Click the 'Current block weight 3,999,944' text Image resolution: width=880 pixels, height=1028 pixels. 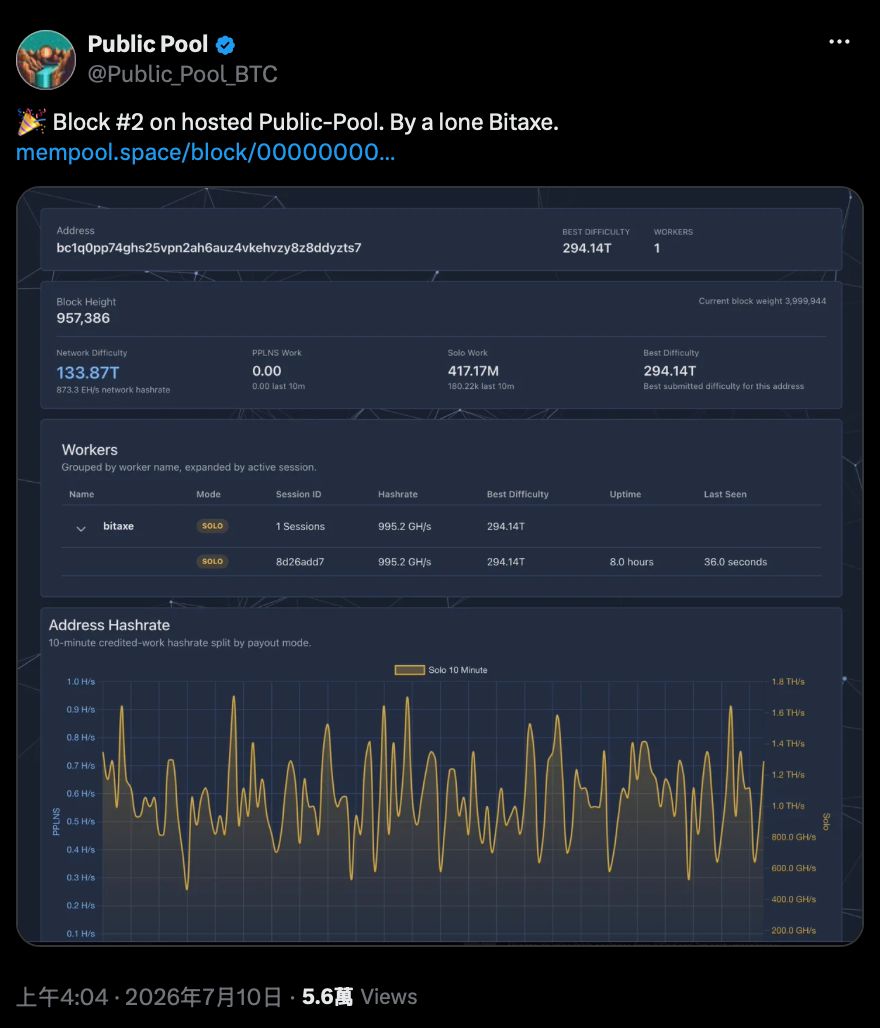(762, 301)
